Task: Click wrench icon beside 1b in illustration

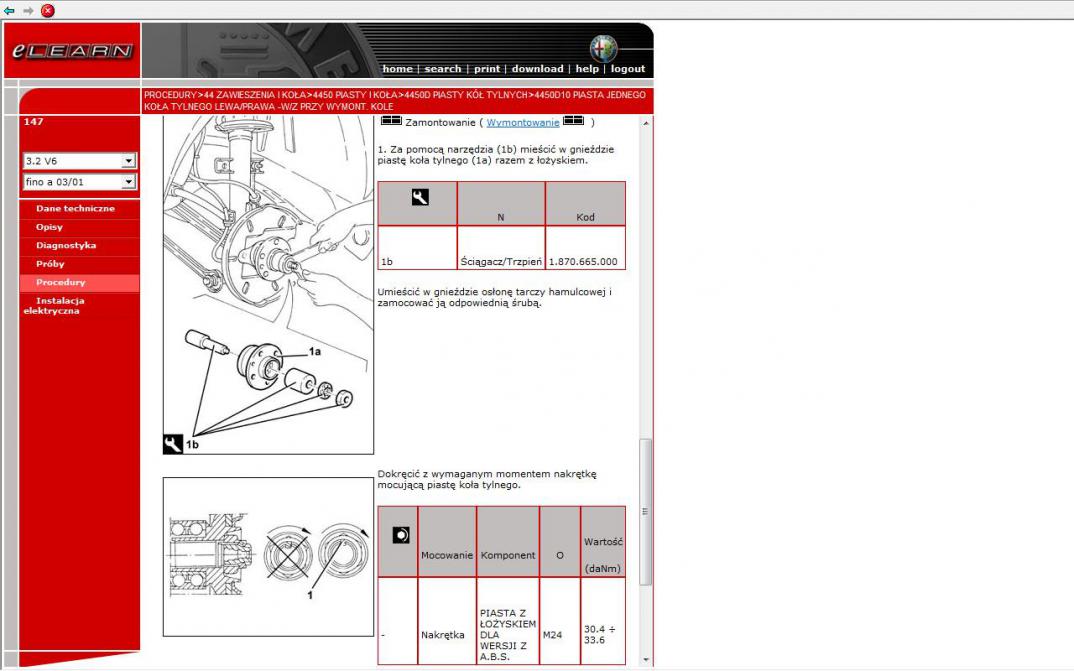Action: pyautogui.click(x=173, y=444)
